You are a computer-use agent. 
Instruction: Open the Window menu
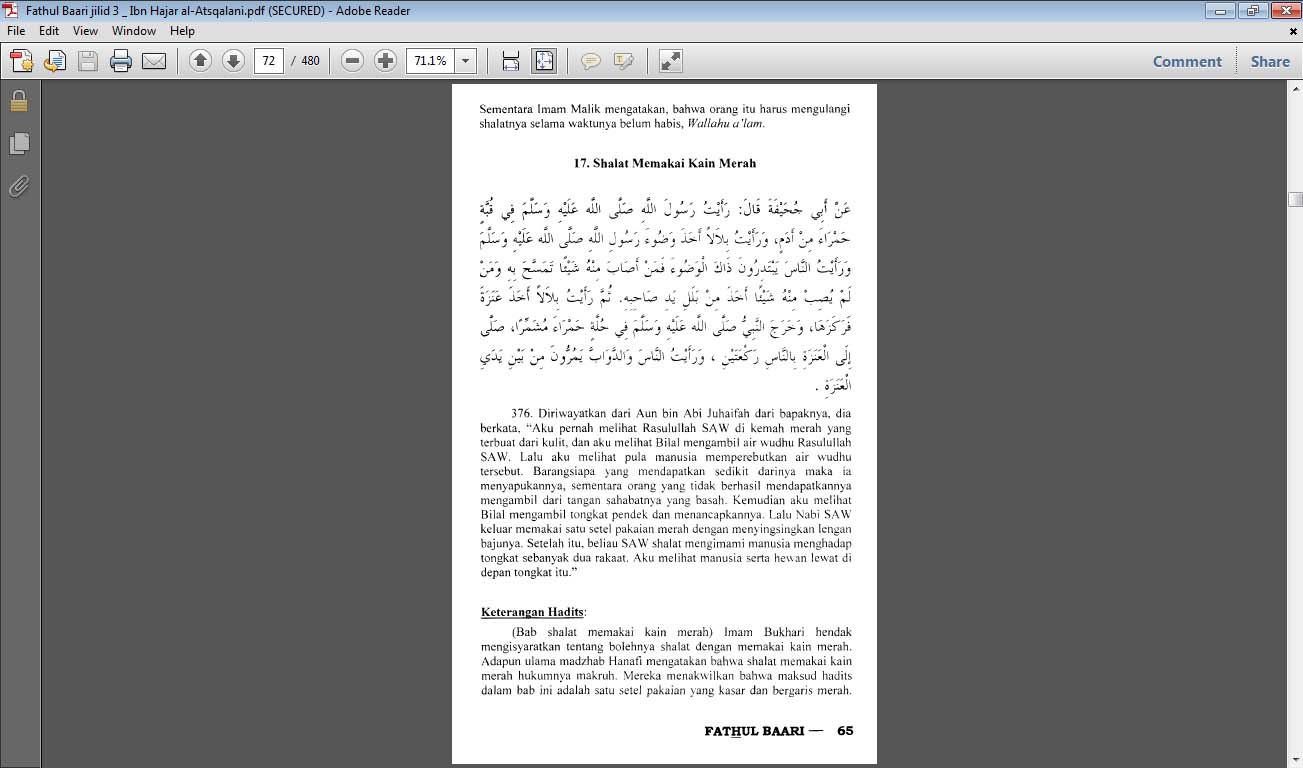point(133,31)
